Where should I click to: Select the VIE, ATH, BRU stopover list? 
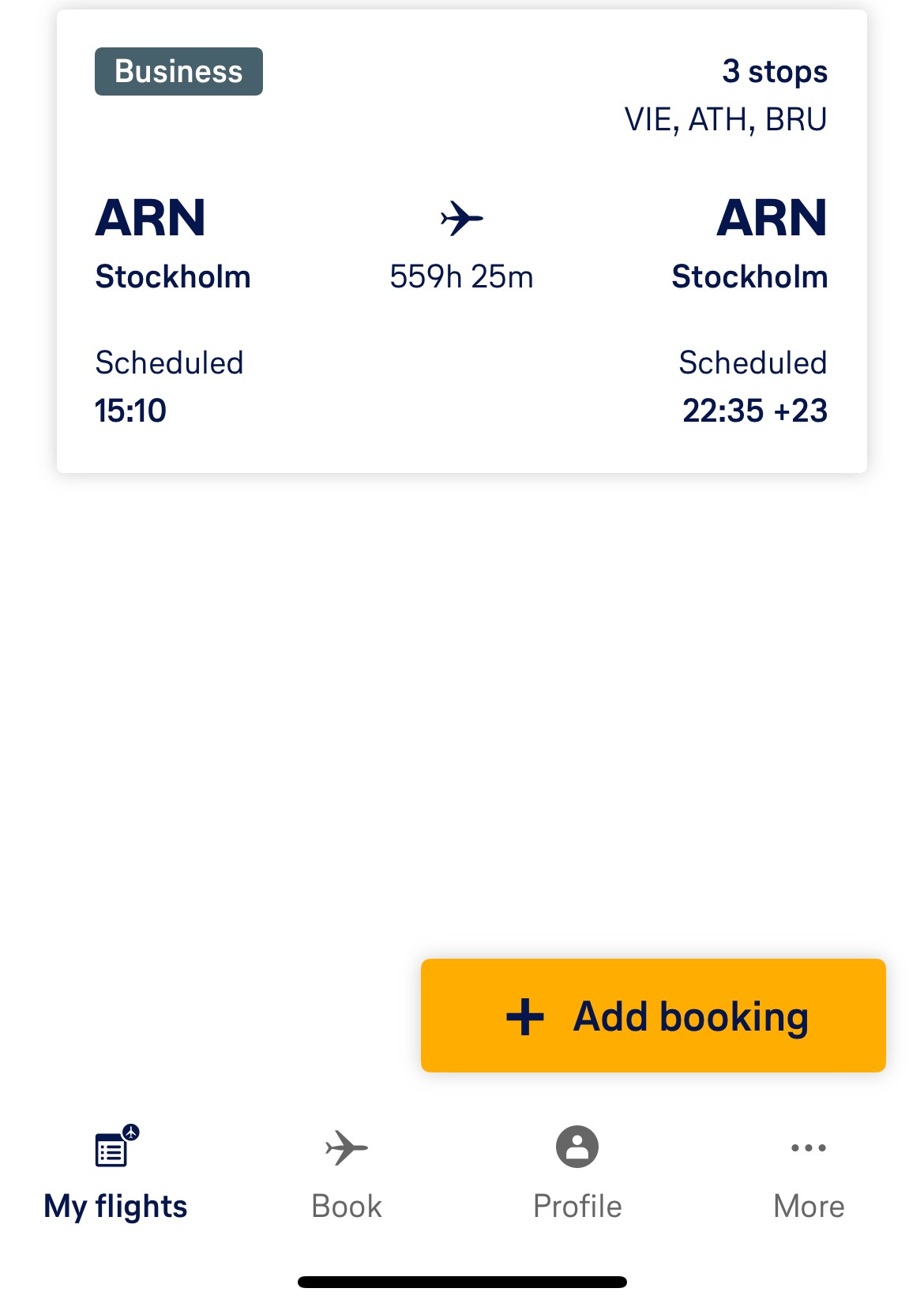tap(726, 119)
